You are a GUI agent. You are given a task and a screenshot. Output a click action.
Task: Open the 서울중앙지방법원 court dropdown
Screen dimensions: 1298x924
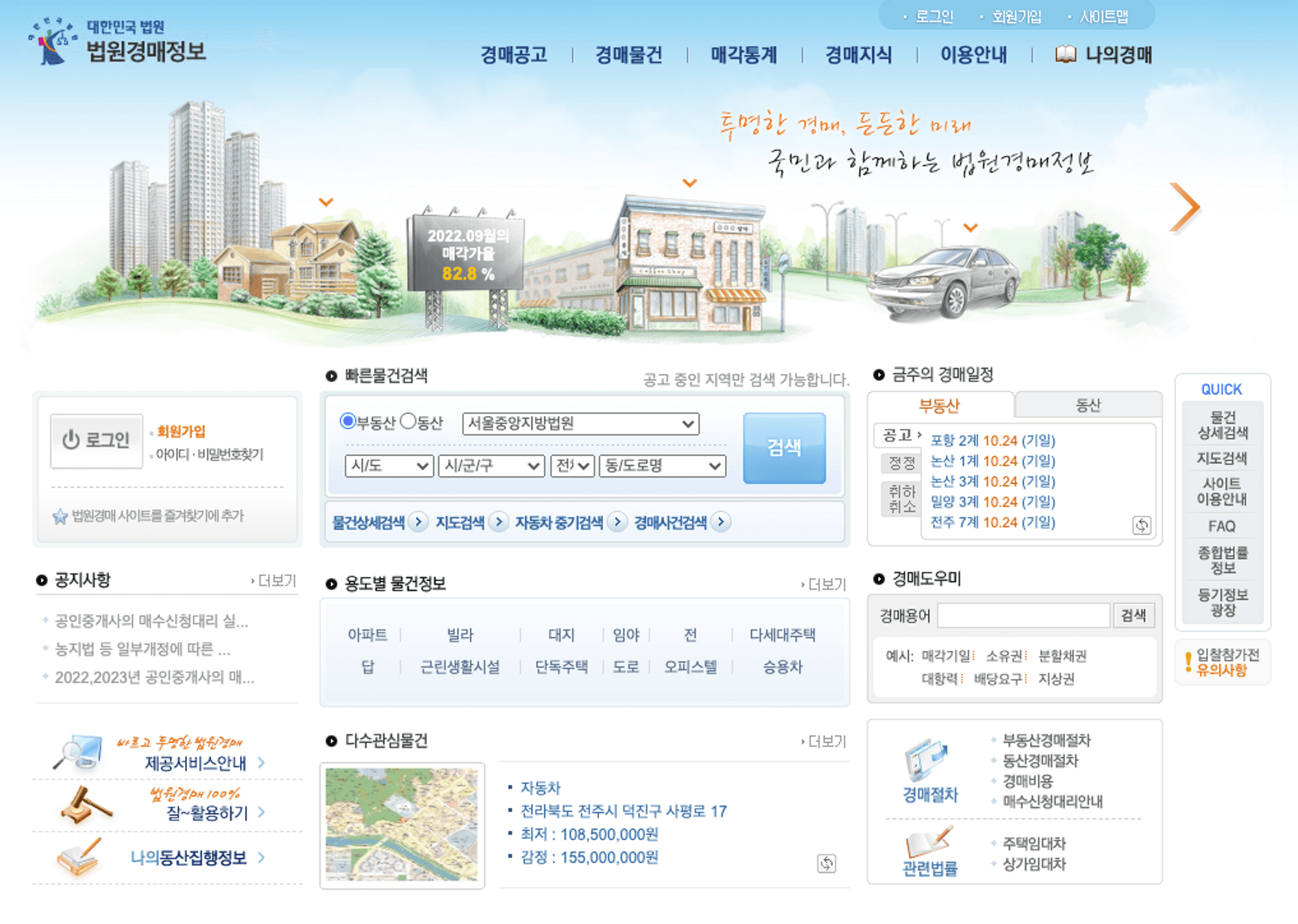pyautogui.click(x=580, y=424)
